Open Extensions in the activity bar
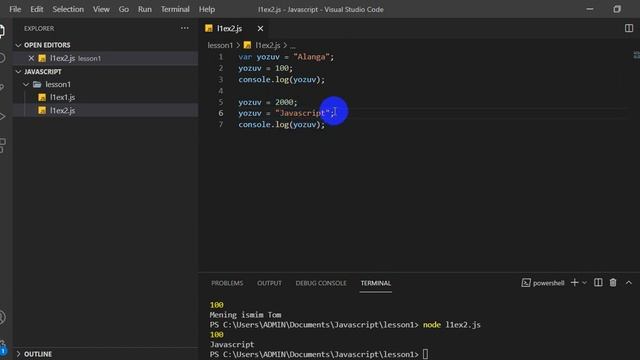640x360 pixels. point(2,145)
